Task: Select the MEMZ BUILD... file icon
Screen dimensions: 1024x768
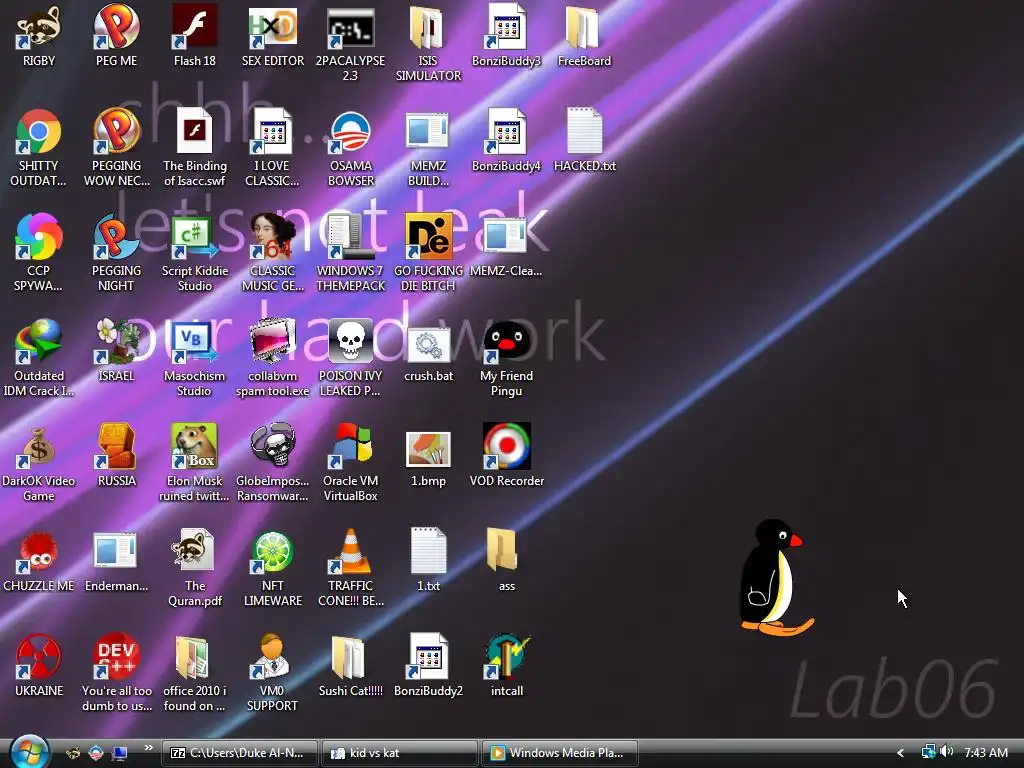Action: [x=428, y=132]
